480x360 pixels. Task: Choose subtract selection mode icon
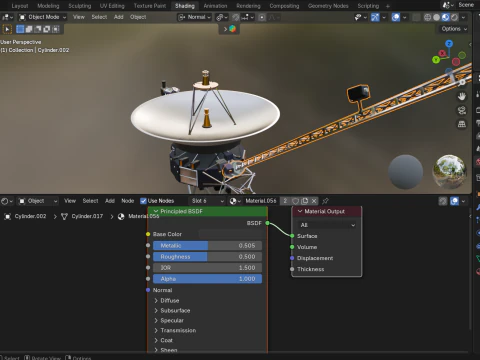coord(38,29)
